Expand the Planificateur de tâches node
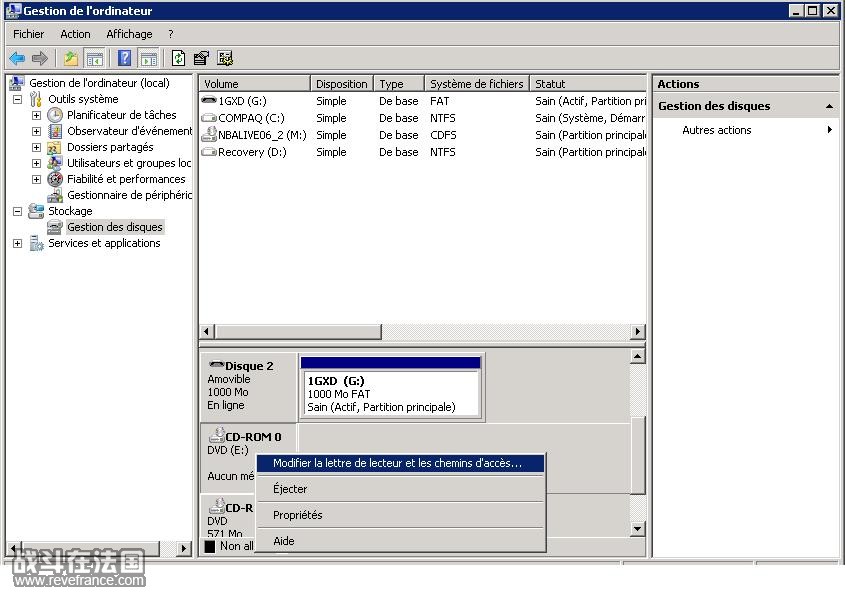Viewport: 845px width, 600px height. [x=36, y=115]
